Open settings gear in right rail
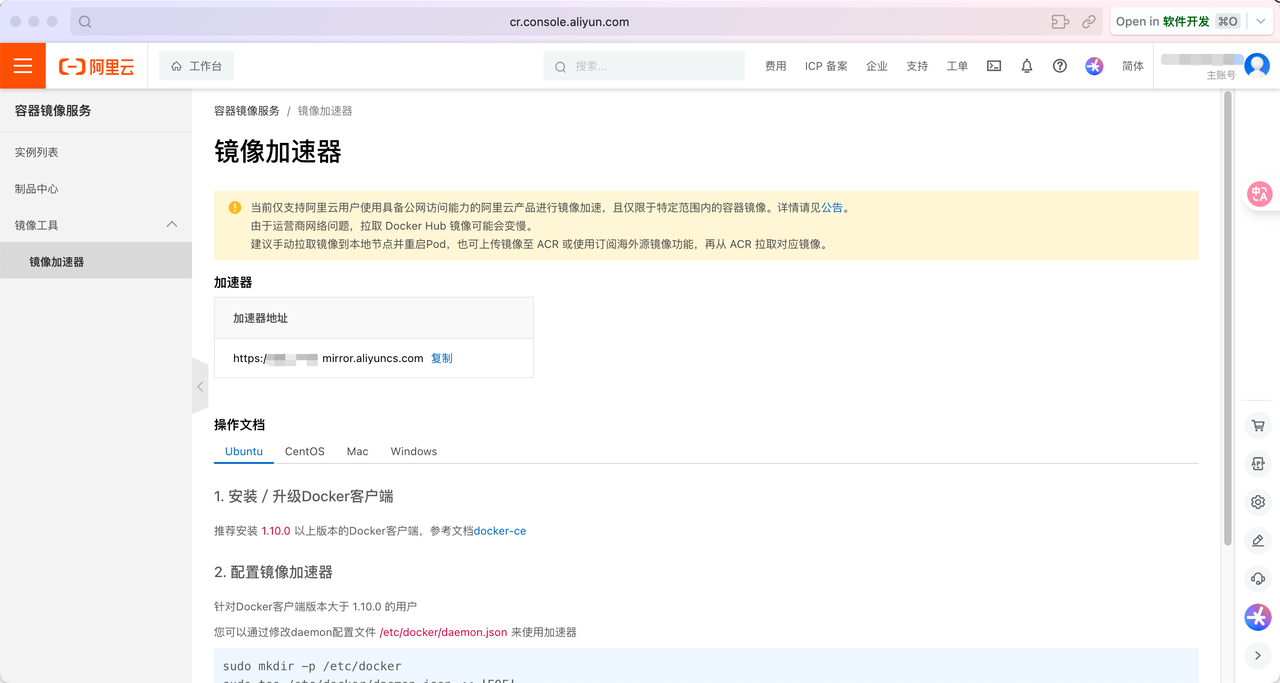Viewport: 1280px width, 683px height. (1258, 502)
